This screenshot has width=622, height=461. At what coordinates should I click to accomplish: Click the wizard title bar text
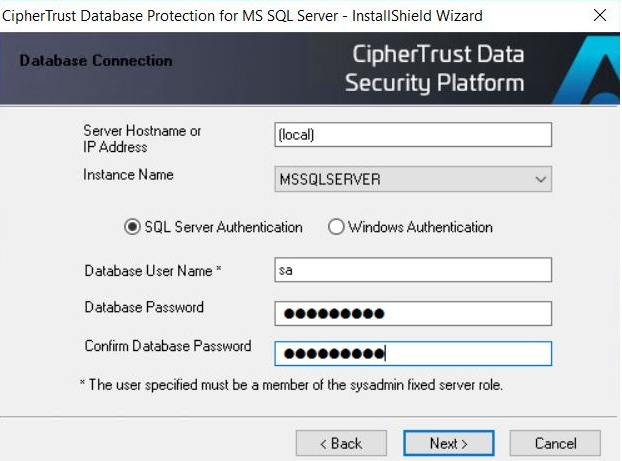242,16
